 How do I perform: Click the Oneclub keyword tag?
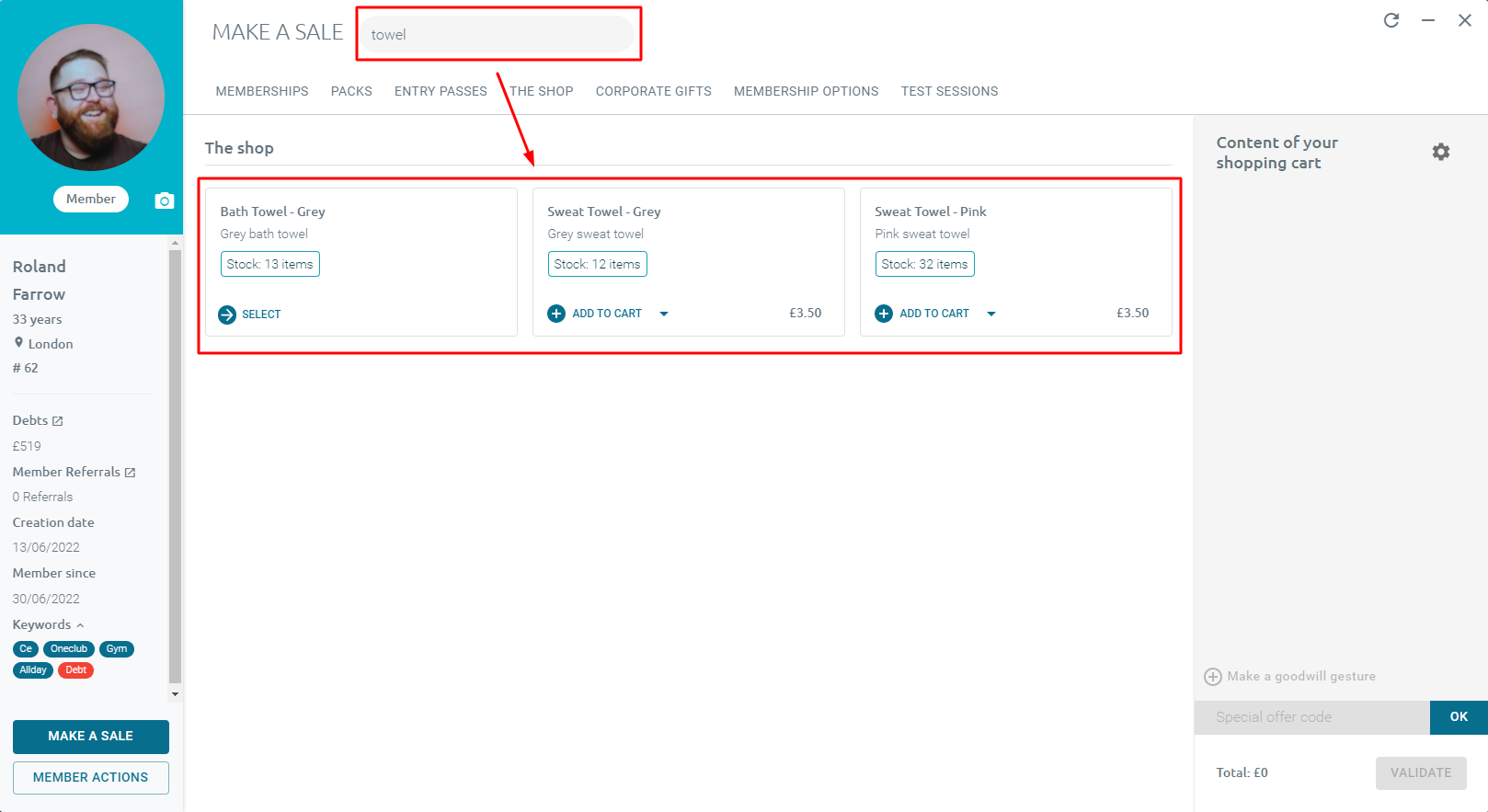tap(69, 649)
